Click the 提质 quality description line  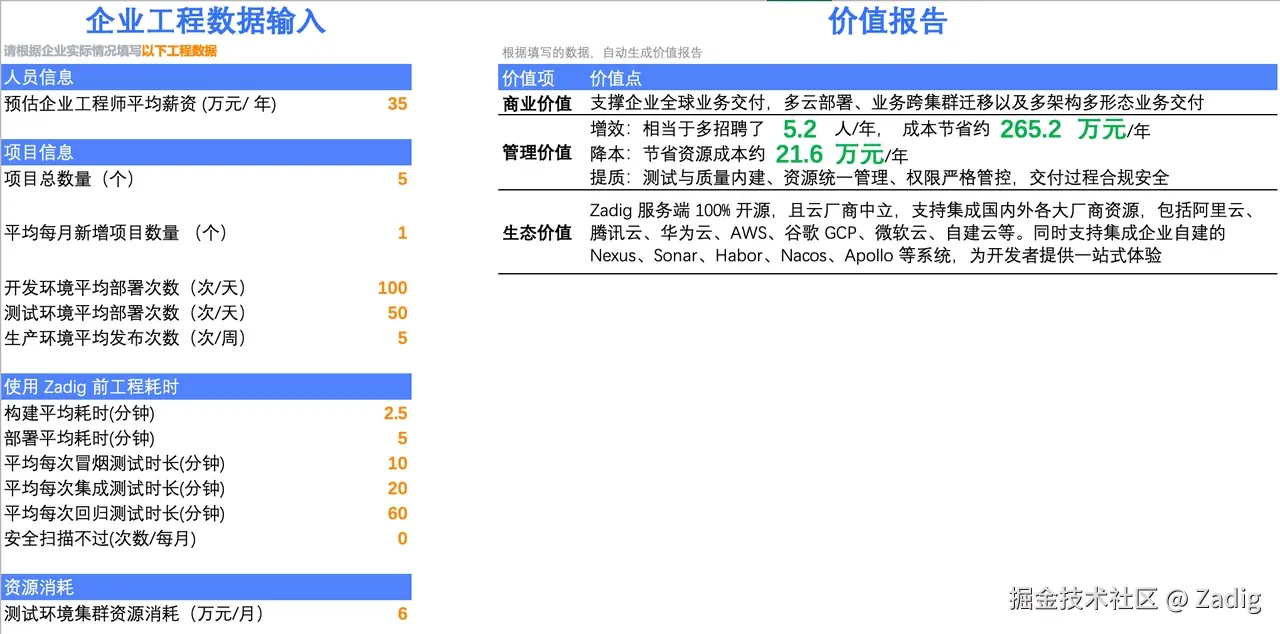(x=880, y=178)
